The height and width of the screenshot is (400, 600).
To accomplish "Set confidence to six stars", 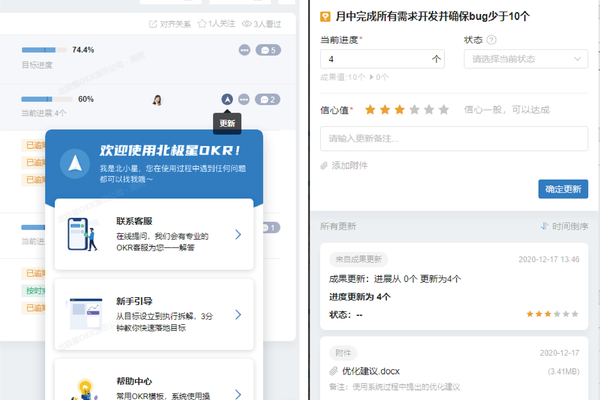I will (x=444, y=110).
